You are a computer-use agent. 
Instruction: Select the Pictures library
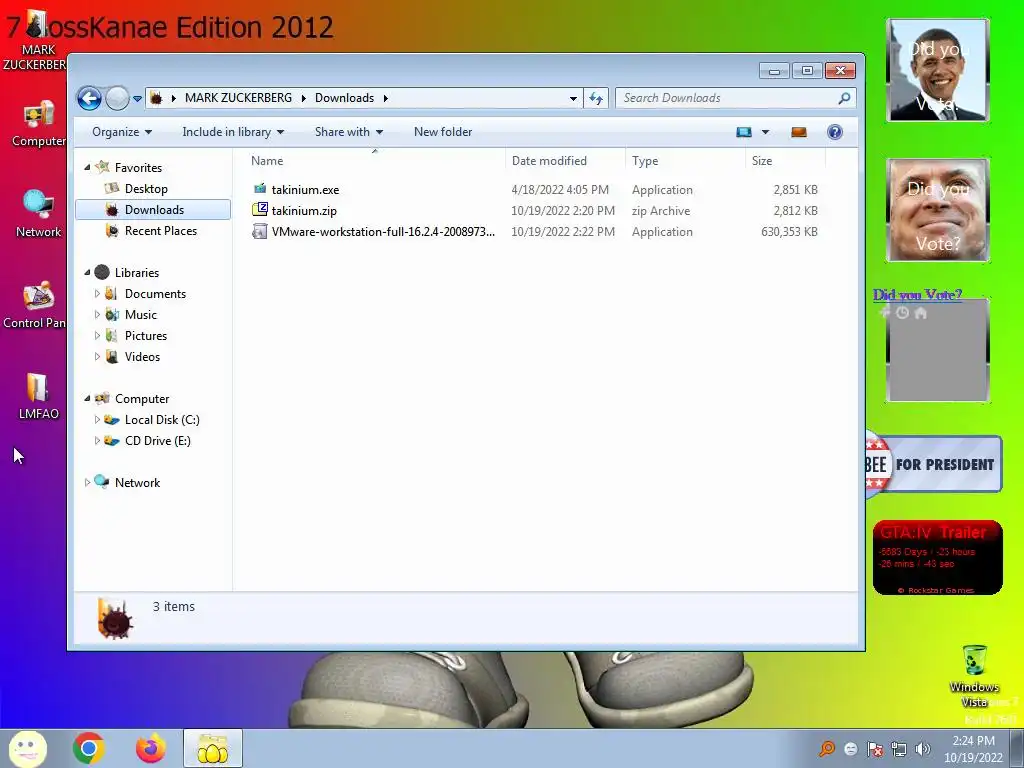click(146, 336)
